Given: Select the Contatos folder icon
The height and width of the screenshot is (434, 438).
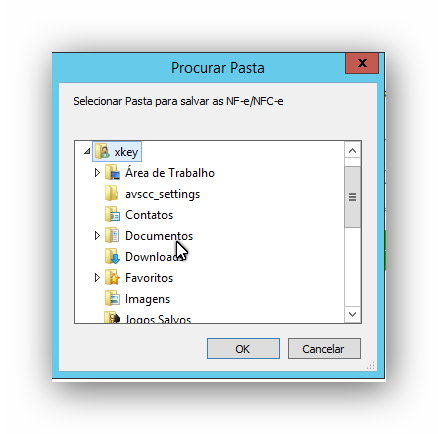Looking at the screenshot, I should click(112, 215).
